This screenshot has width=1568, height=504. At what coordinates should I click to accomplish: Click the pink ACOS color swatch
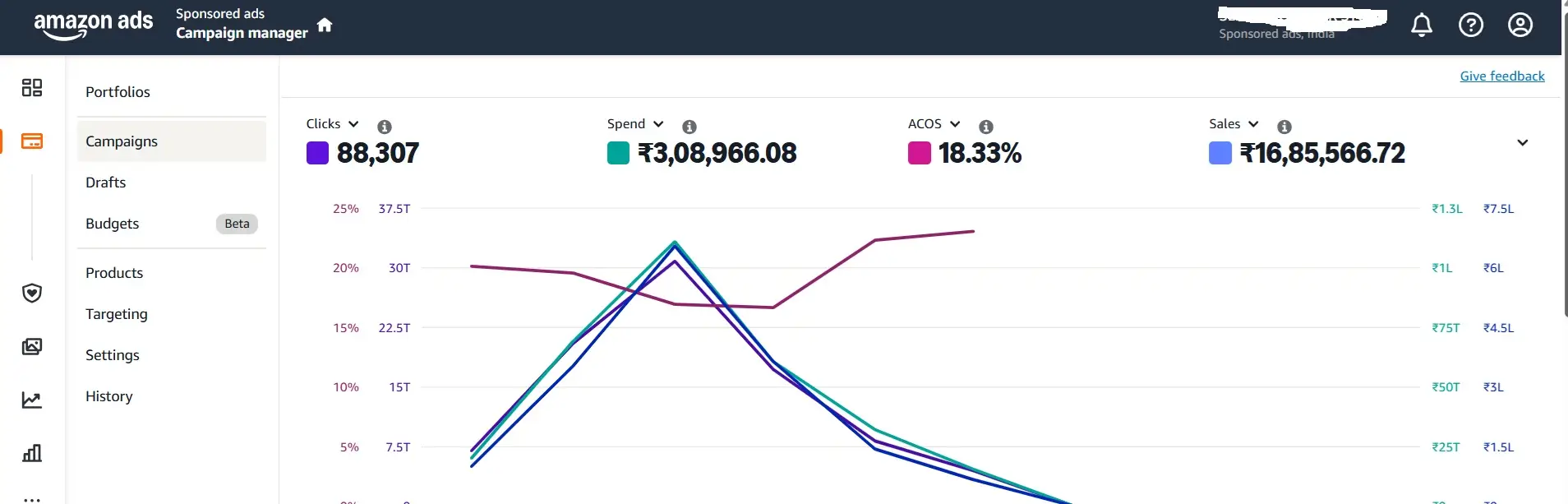(919, 154)
